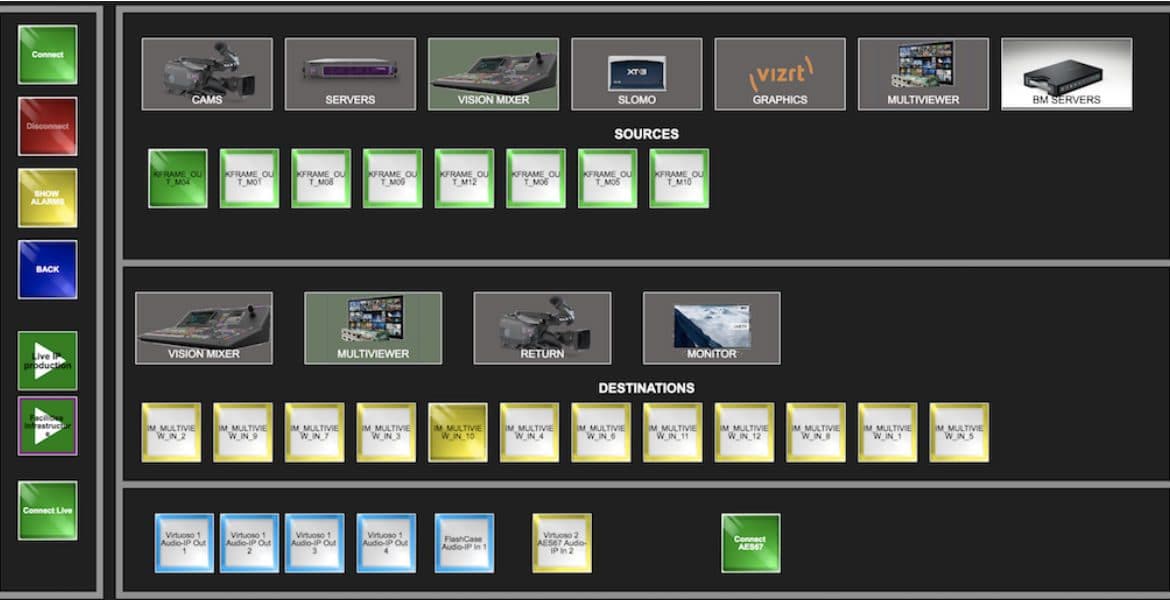This screenshot has height=600, width=1170.
Task: Select VISION MIXER in the destinations panel
Action: click(204, 328)
